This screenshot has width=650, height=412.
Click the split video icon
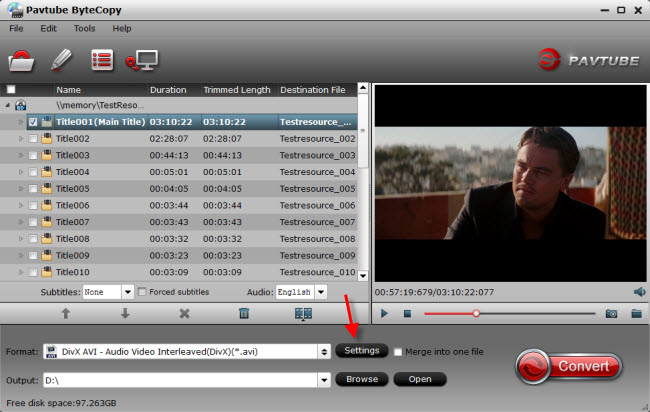(x=303, y=314)
